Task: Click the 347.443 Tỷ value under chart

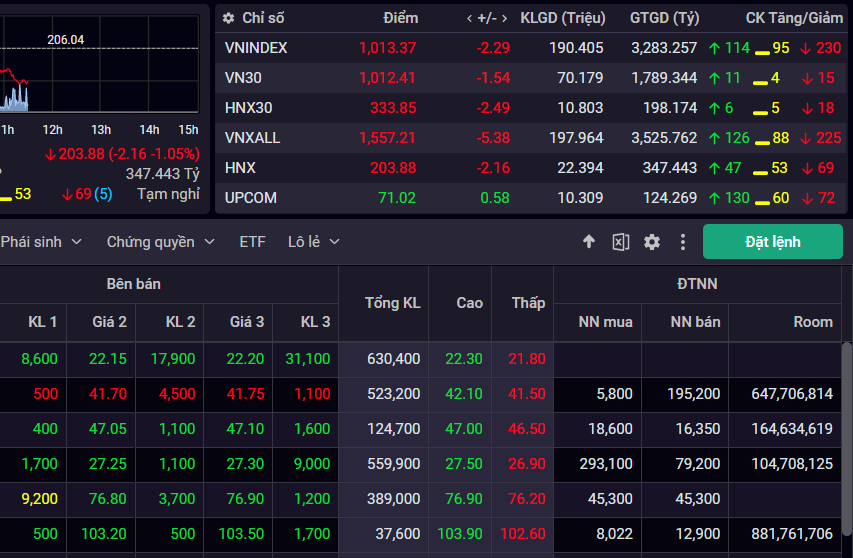Action: (x=163, y=174)
